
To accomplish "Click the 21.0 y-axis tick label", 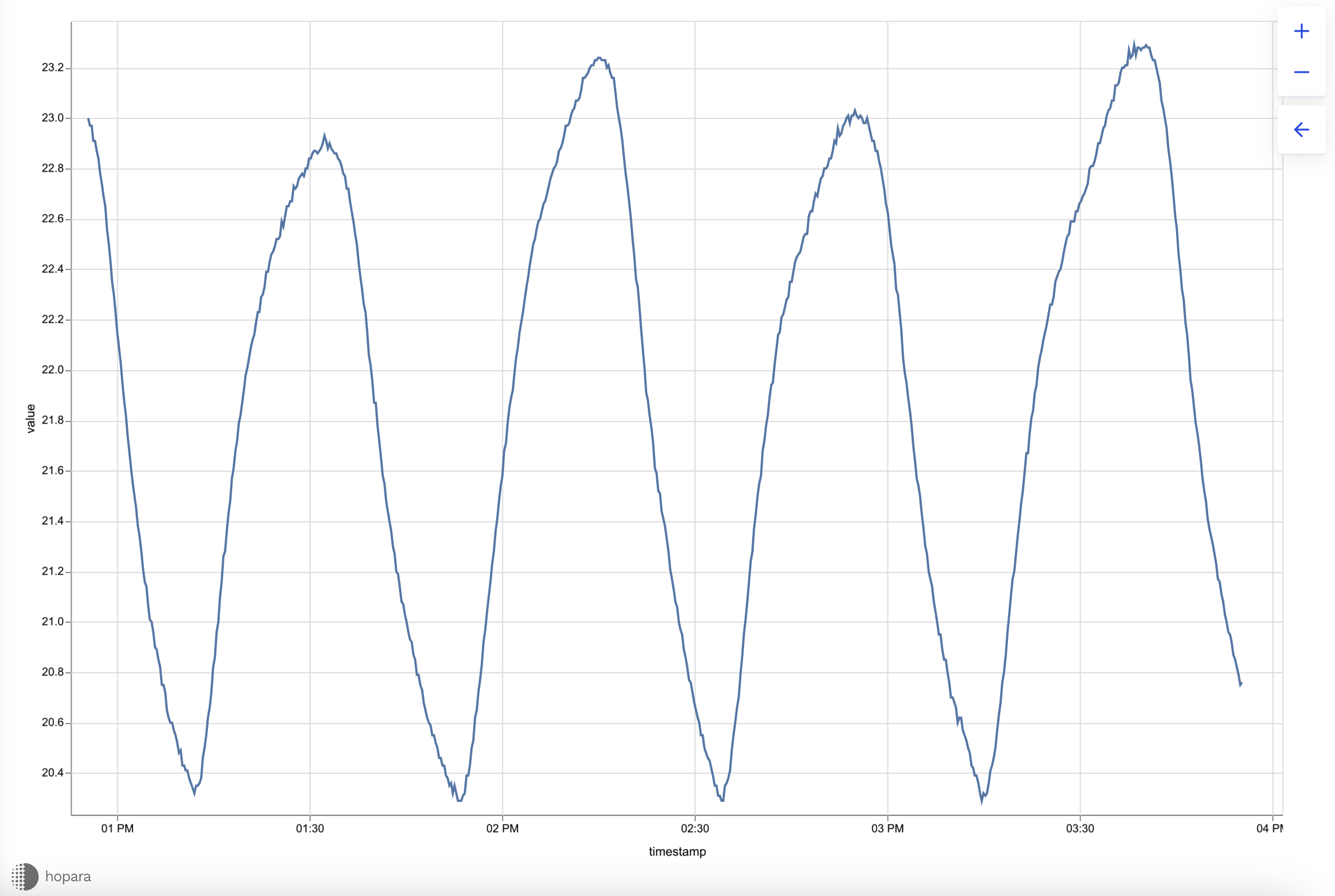I will (52, 622).
